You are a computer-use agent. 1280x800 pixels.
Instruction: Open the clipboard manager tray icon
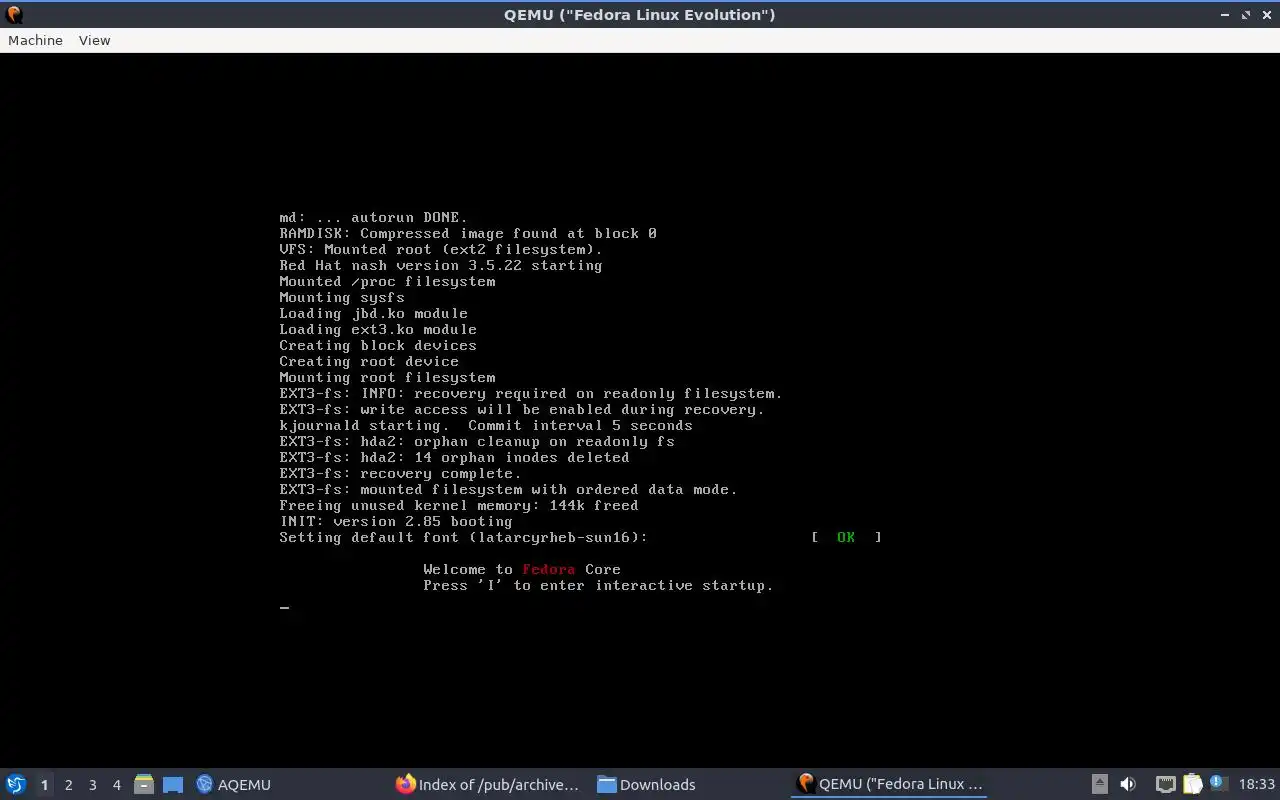click(x=1192, y=784)
